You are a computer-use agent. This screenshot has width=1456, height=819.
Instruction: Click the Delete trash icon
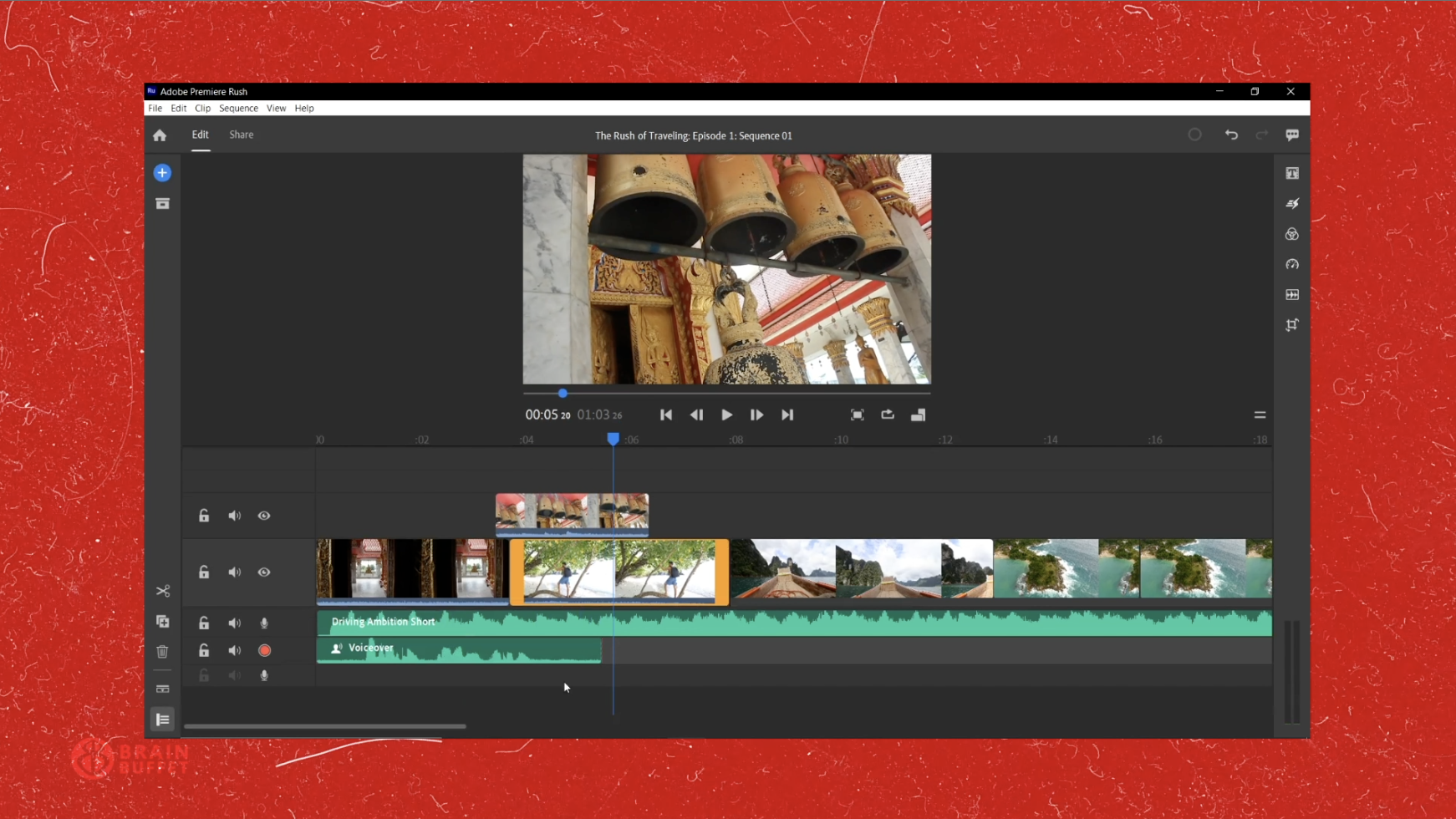pos(162,651)
